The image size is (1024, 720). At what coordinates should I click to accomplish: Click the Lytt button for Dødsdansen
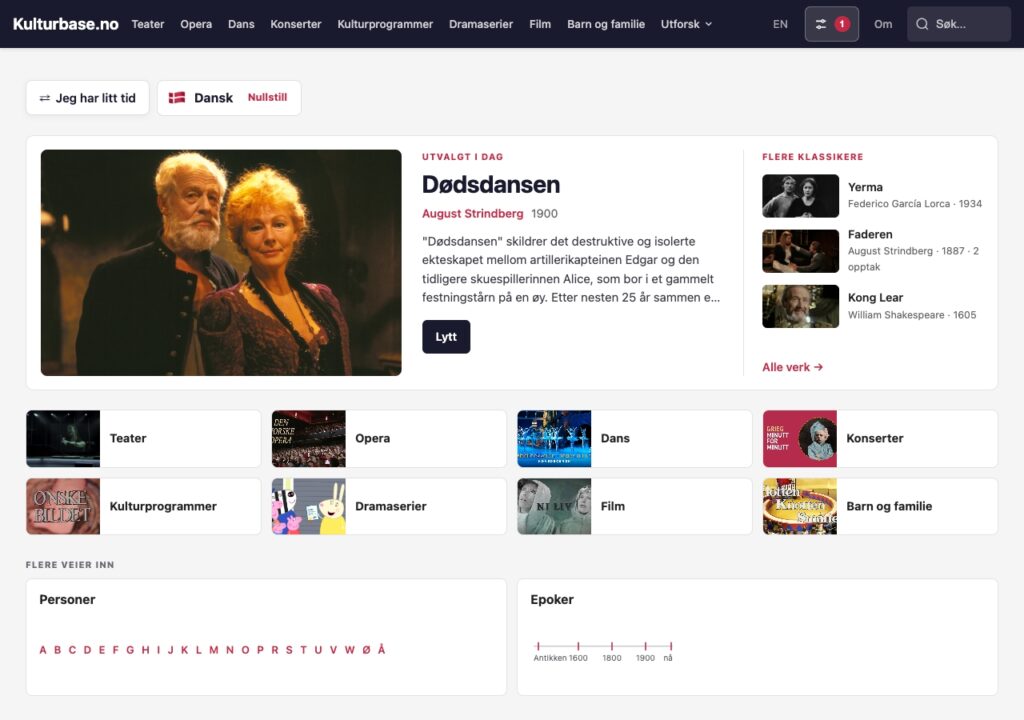446,336
